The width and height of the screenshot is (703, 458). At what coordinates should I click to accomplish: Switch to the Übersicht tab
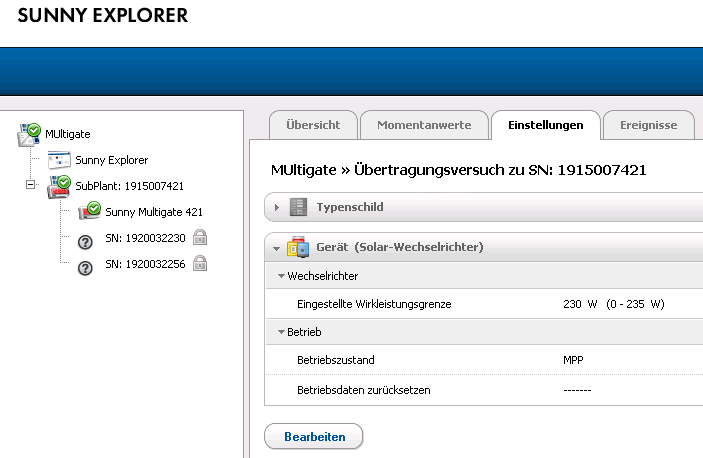click(313, 125)
